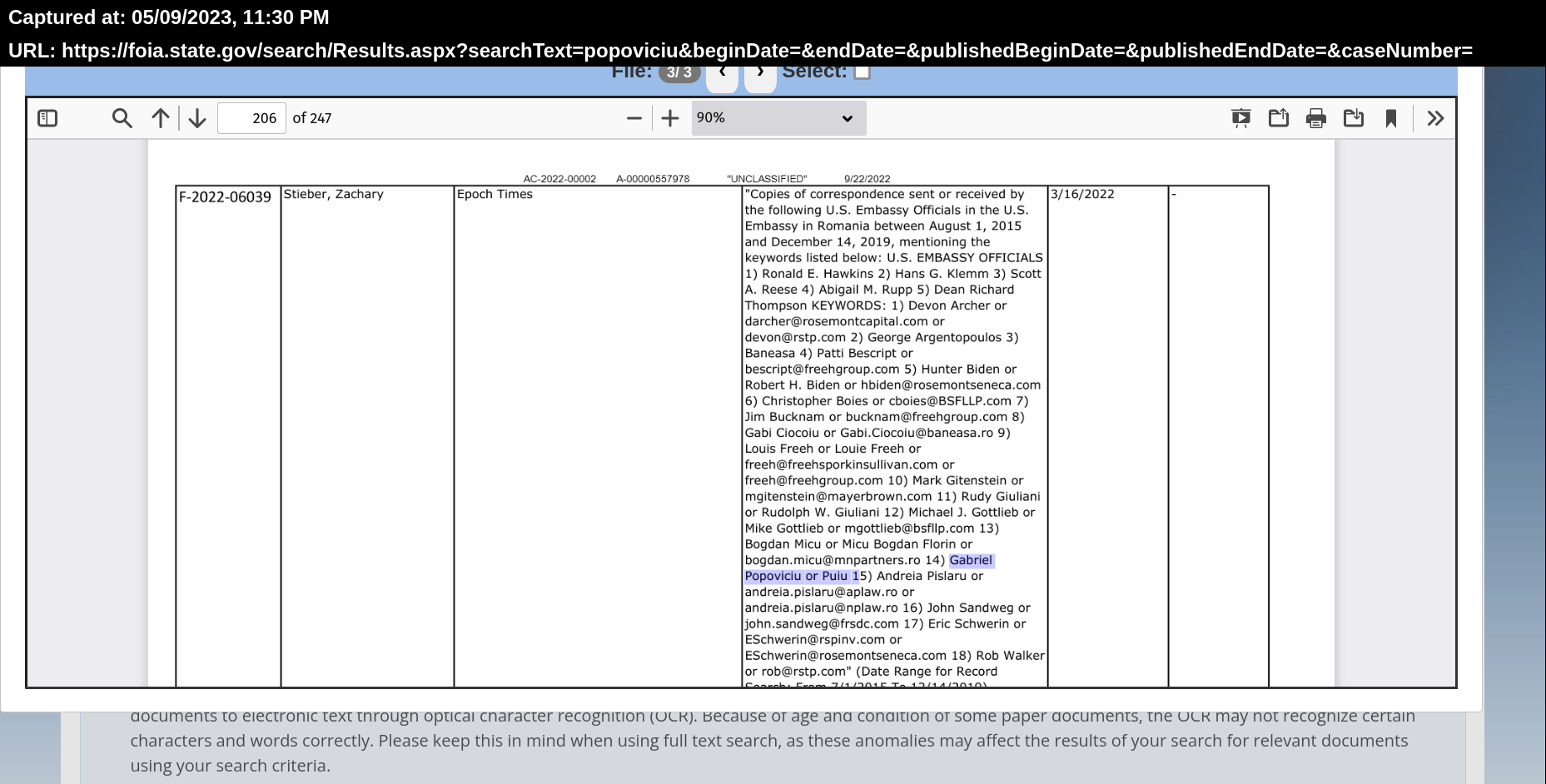Viewport: 1546px width, 784px height.
Task: Open the 90% zoom level dropdown
Action: tap(778, 118)
